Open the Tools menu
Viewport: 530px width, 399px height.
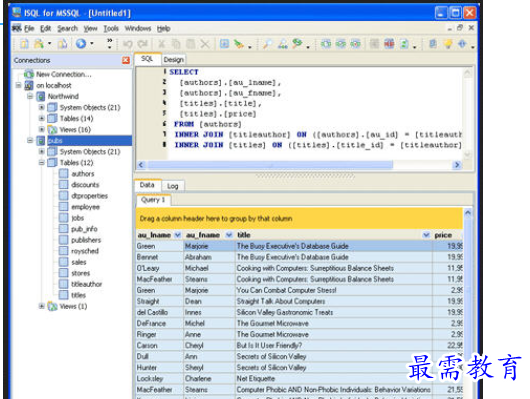point(111,28)
